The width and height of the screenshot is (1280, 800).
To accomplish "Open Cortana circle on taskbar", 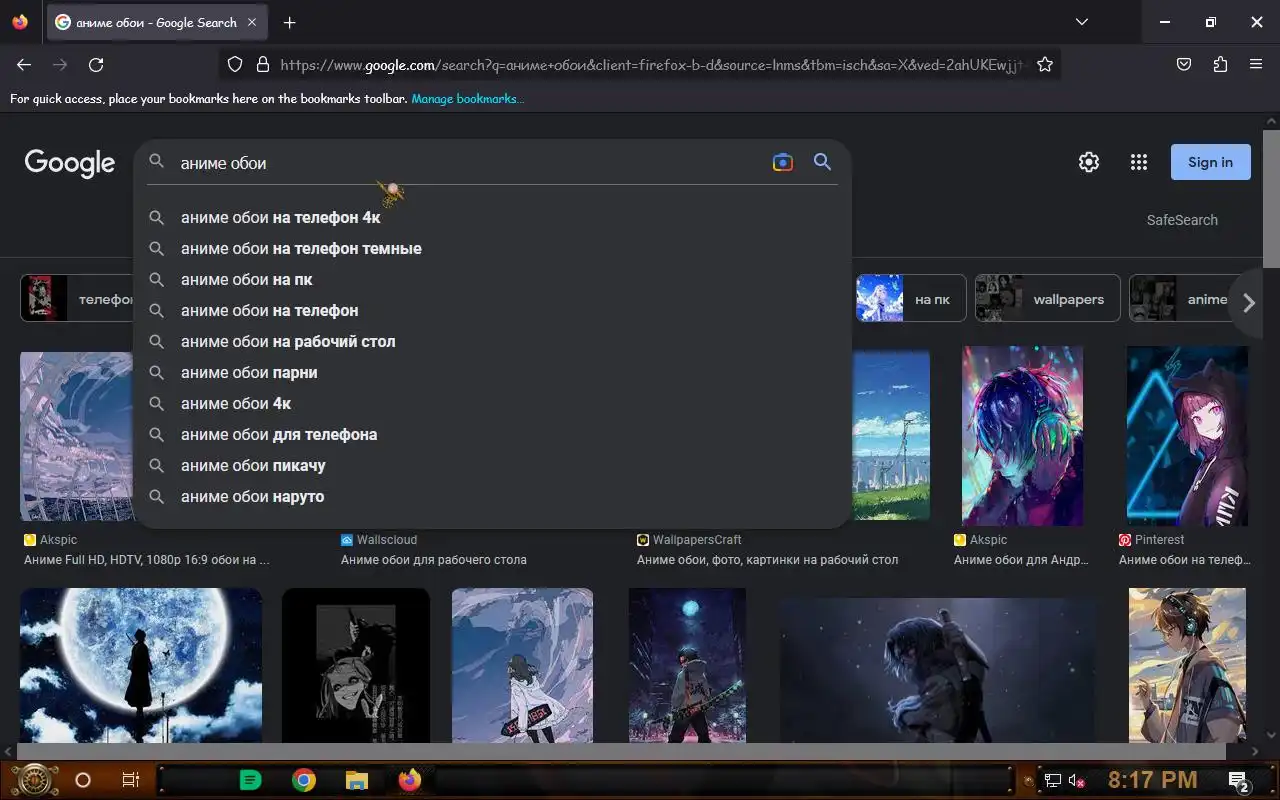I will point(83,780).
